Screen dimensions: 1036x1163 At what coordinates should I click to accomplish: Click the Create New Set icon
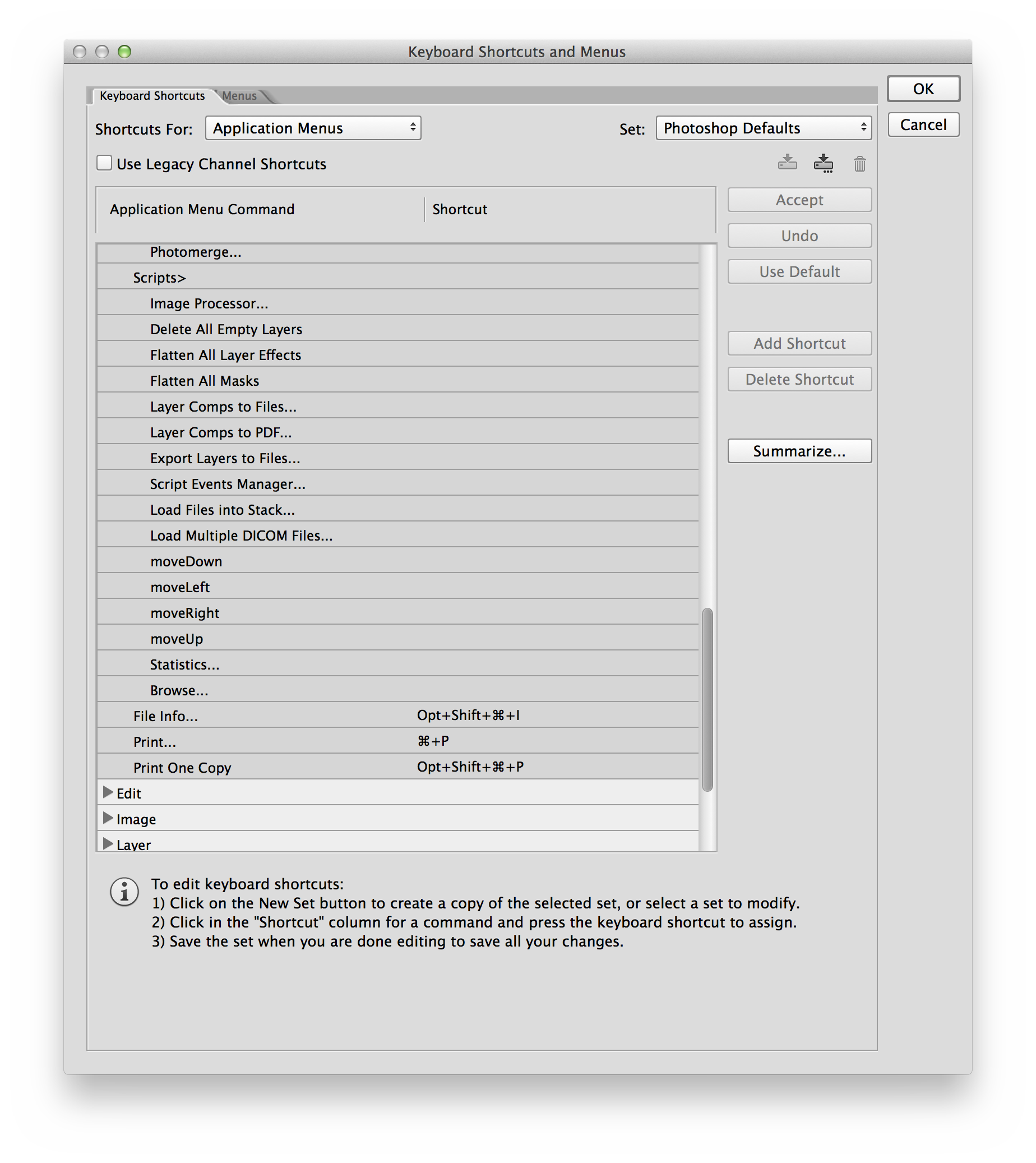[823, 163]
